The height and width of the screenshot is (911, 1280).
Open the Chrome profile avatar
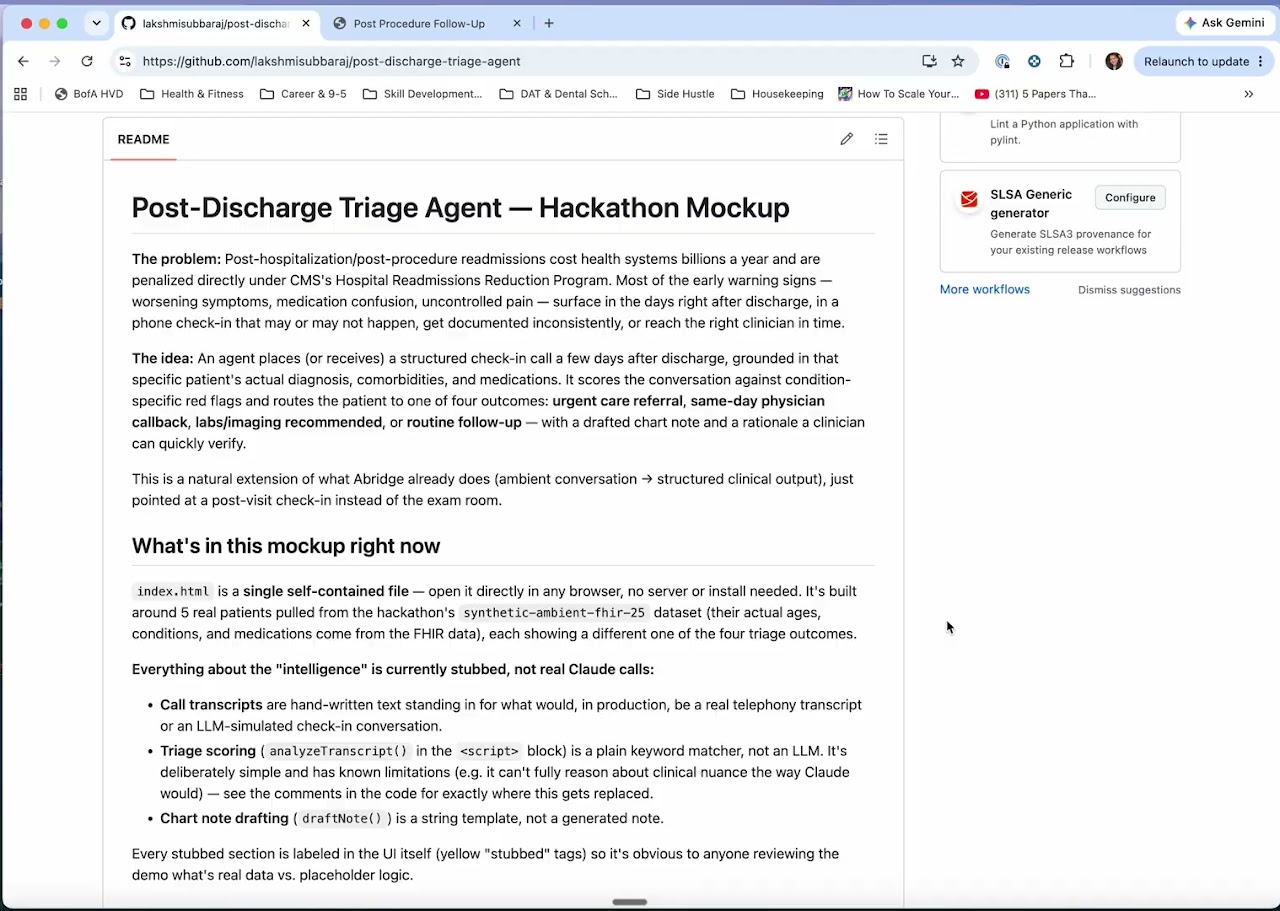pyautogui.click(x=1113, y=61)
